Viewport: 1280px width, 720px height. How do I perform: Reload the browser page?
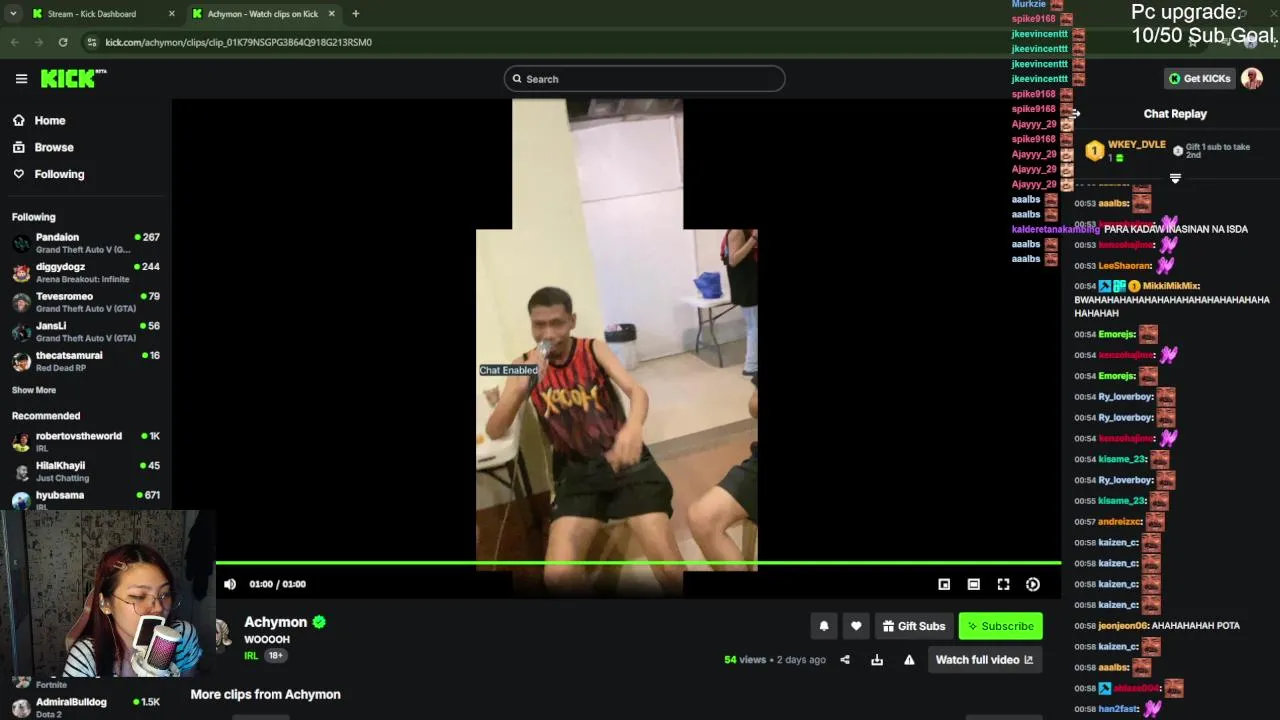(x=63, y=42)
